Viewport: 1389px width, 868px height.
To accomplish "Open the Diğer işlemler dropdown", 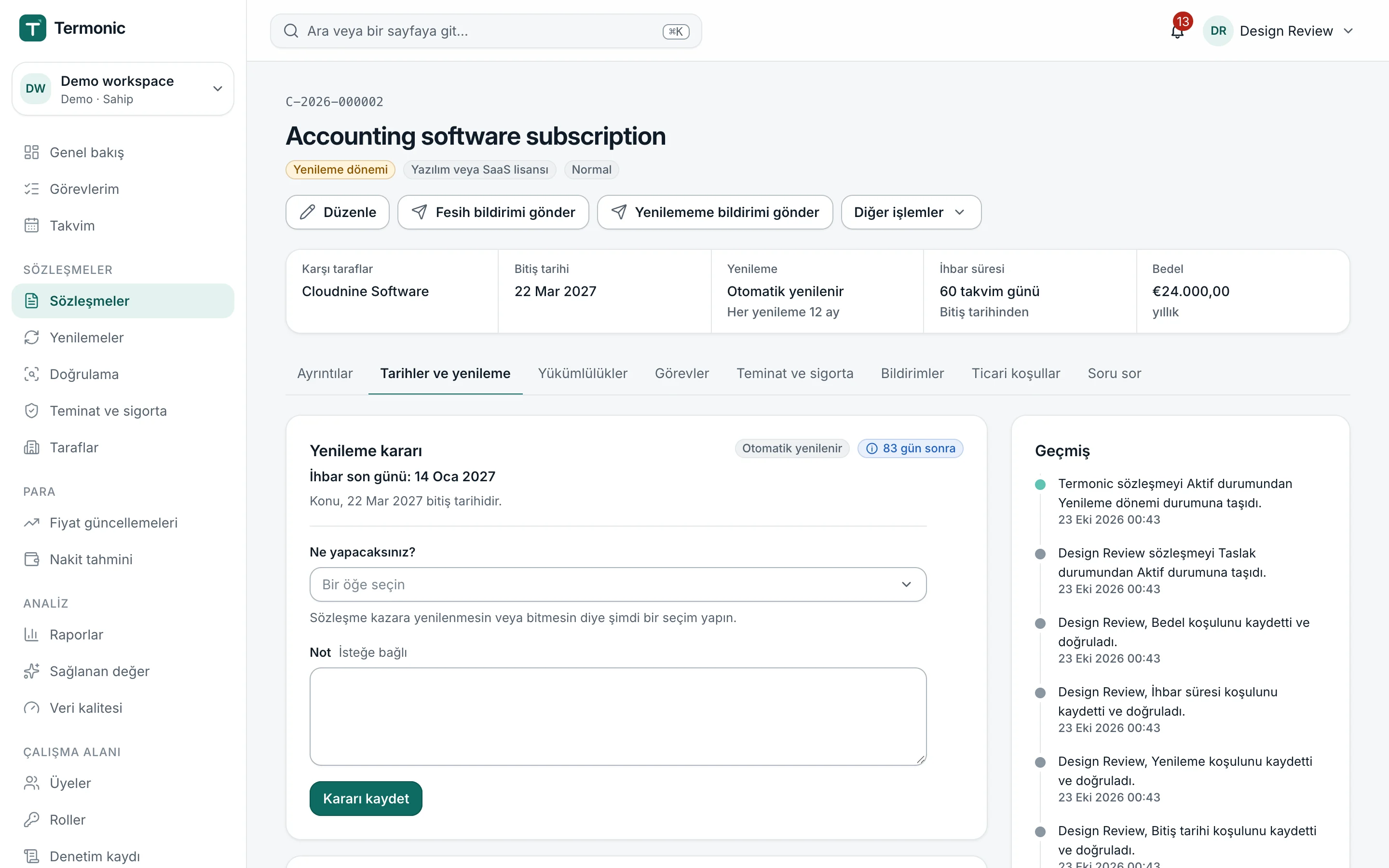I will click(911, 212).
